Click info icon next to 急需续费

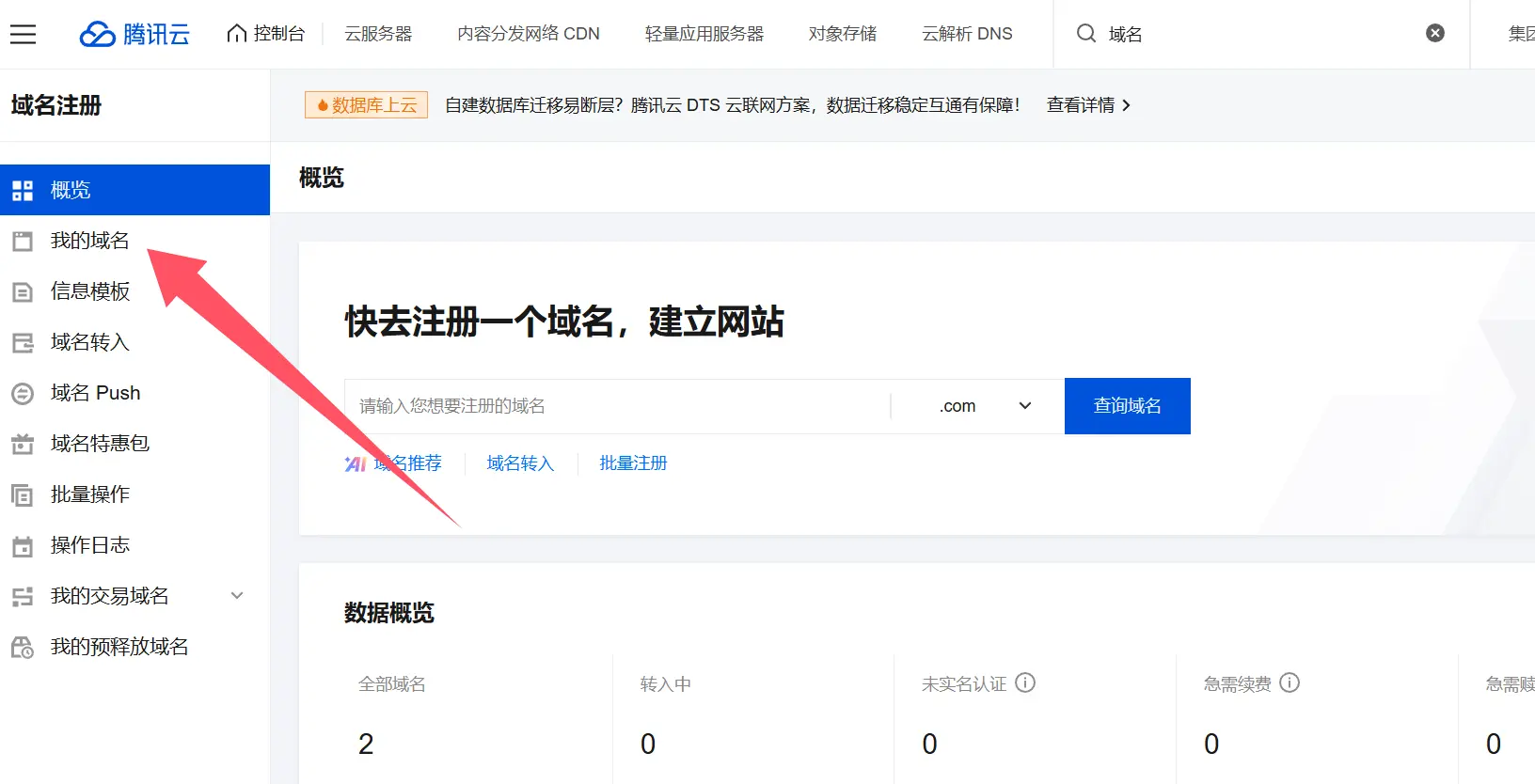tap(1290, 683)
